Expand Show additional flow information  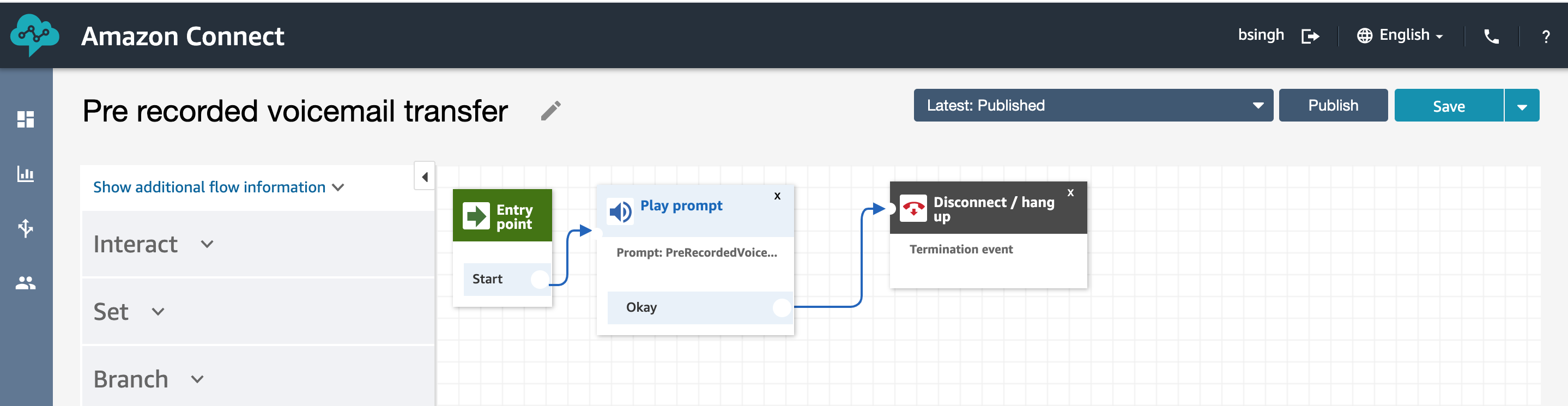219,187
